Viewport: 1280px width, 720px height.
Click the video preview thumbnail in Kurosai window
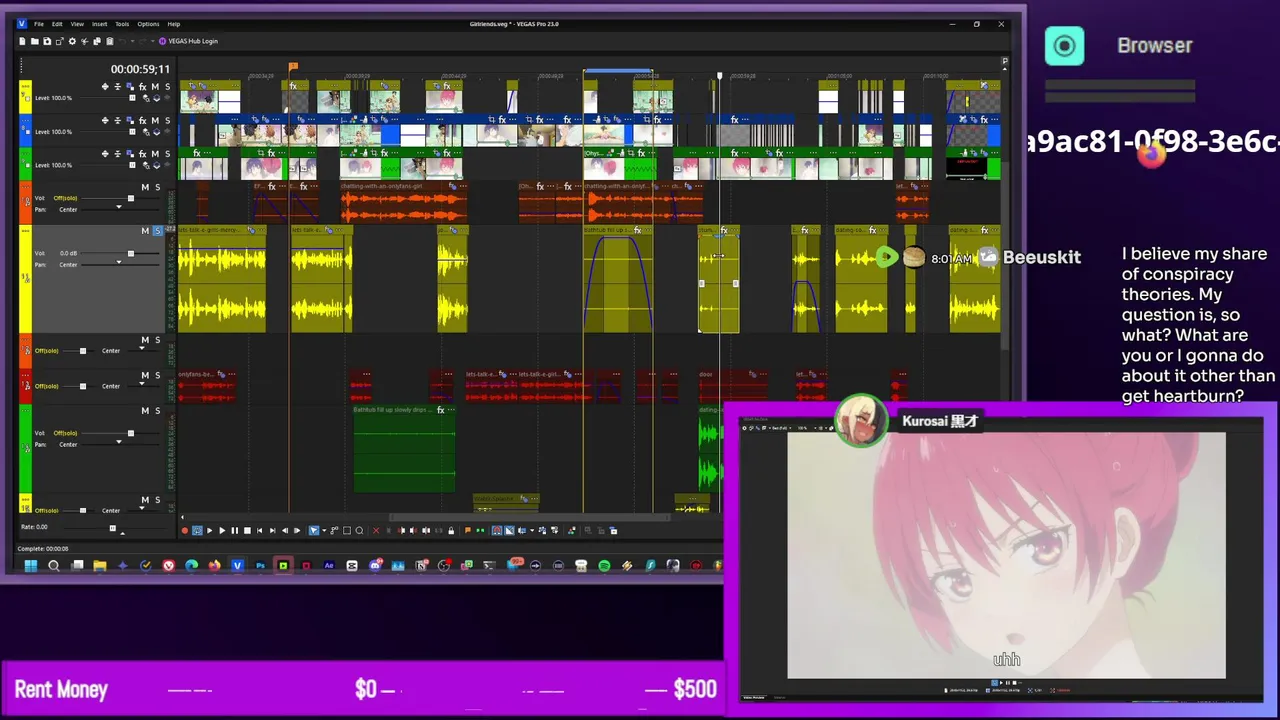click(x=1006, y=555)
